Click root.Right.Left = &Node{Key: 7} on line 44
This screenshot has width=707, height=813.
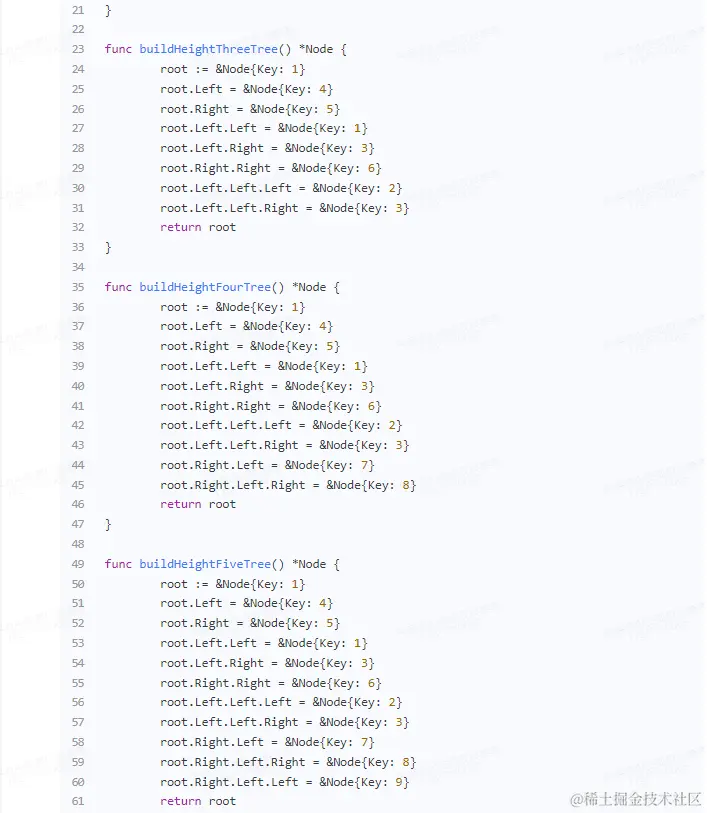[x=267, y=465]
